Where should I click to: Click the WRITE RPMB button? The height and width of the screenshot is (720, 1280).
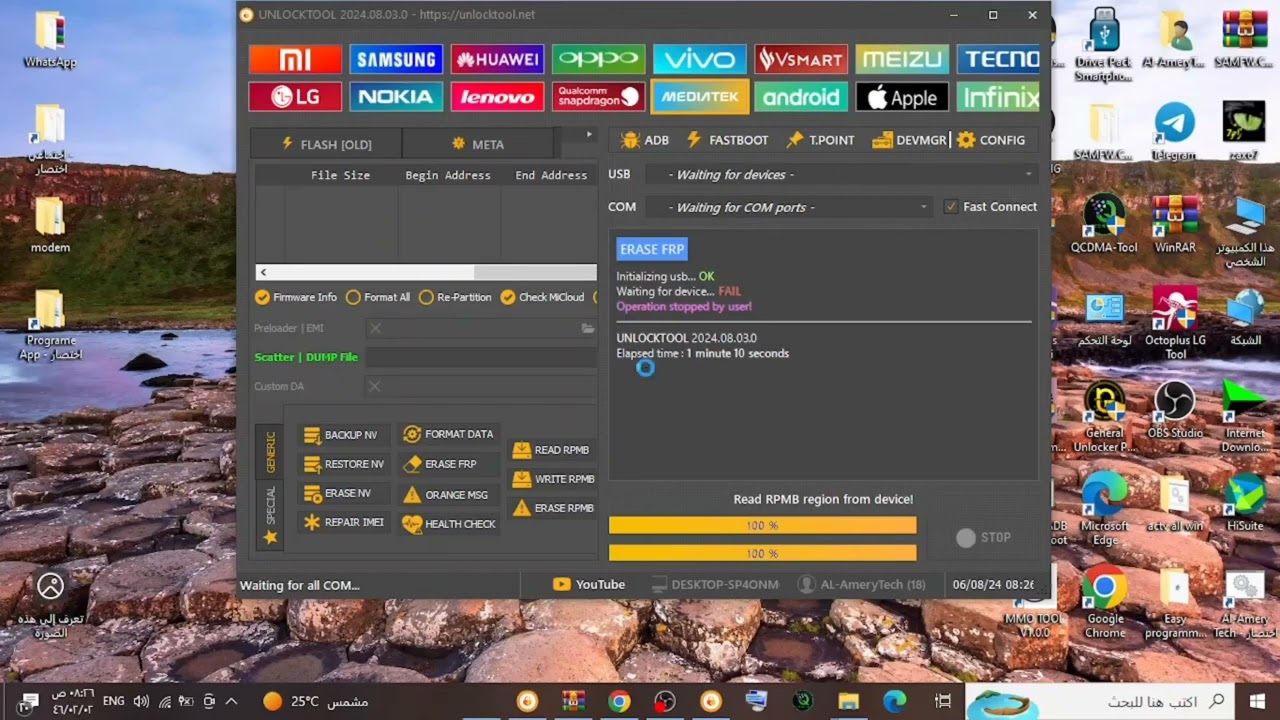pos(553,479)
